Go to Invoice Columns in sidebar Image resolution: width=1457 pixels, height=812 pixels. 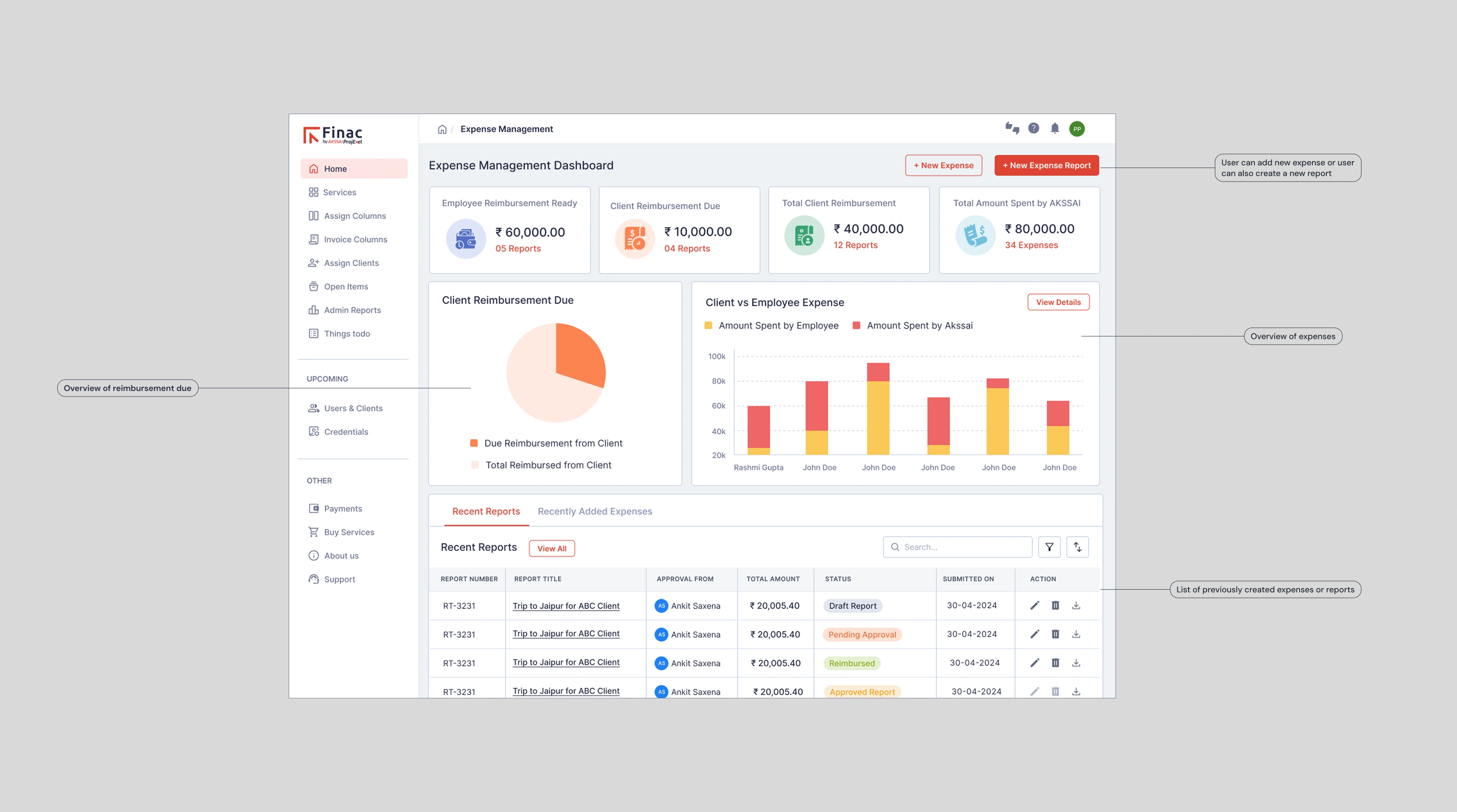[355, 239]
